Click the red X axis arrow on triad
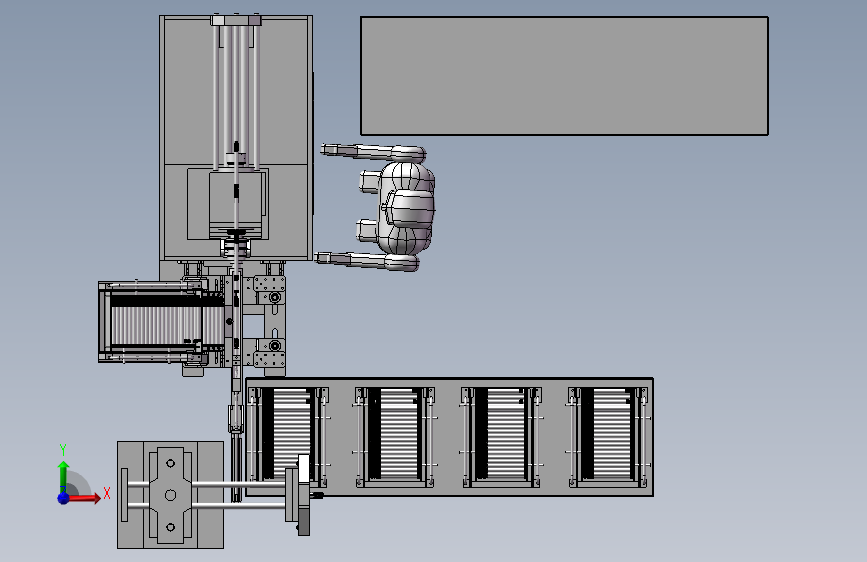This screenshot has height=562, width=867. (x=86, y=498)
